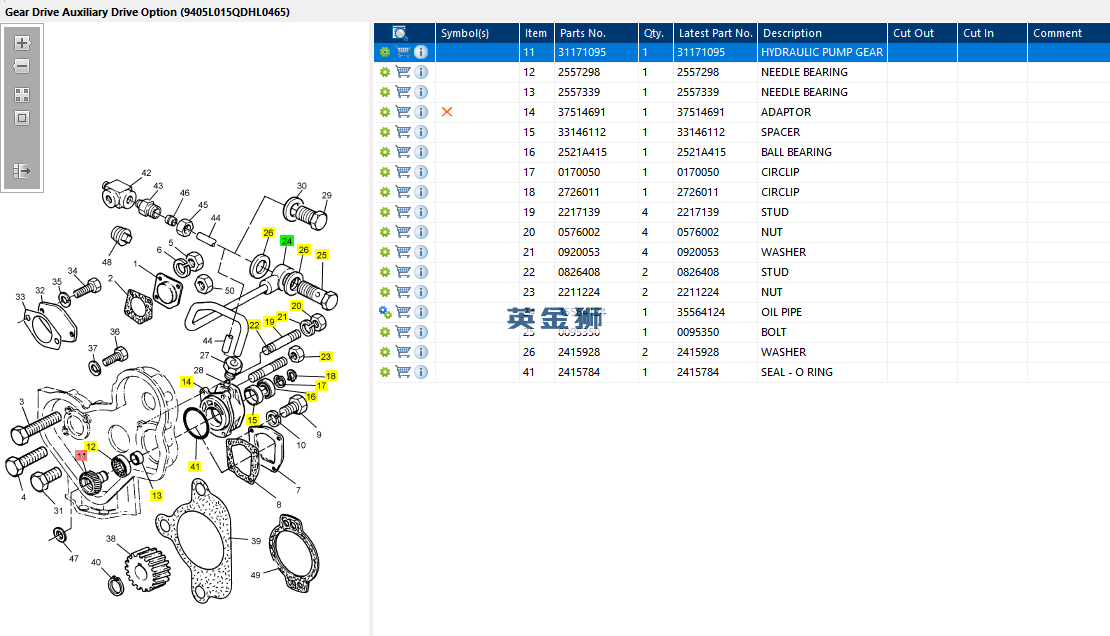This screenshot has width=1110, height=636.
Task: Click yellow callout 41 on the diagram
Action: tap(195, 466)
